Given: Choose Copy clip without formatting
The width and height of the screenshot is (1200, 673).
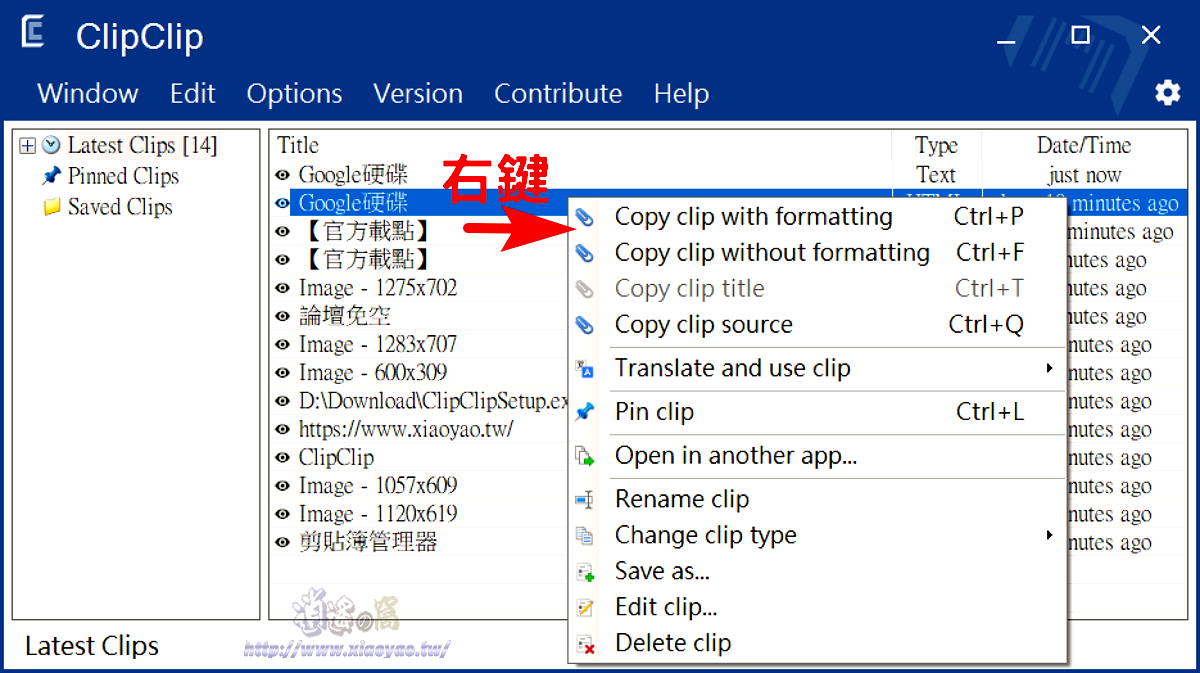Looking at the screenshot, I should 816,253.
